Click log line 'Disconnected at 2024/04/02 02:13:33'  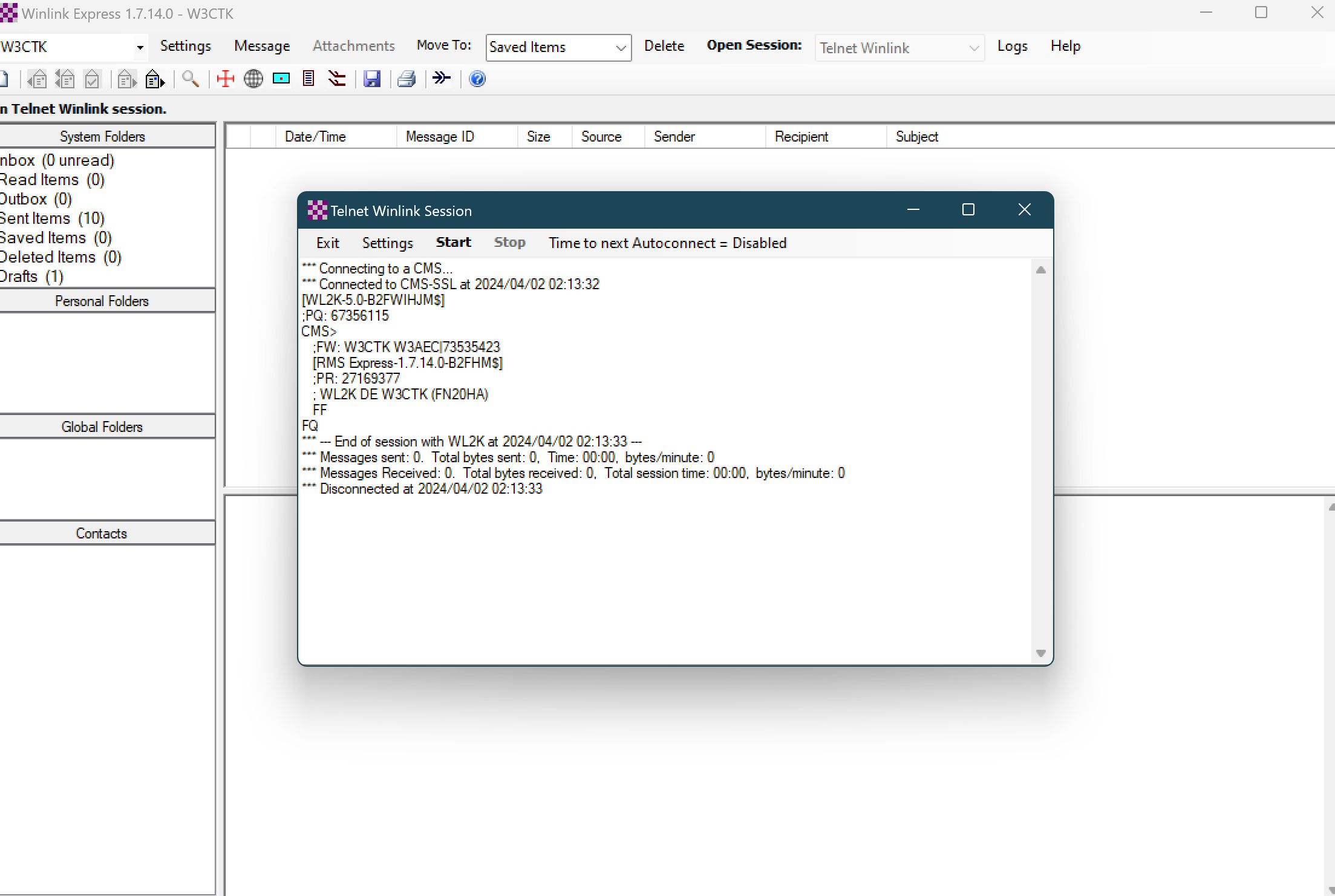tap(422, 488)
